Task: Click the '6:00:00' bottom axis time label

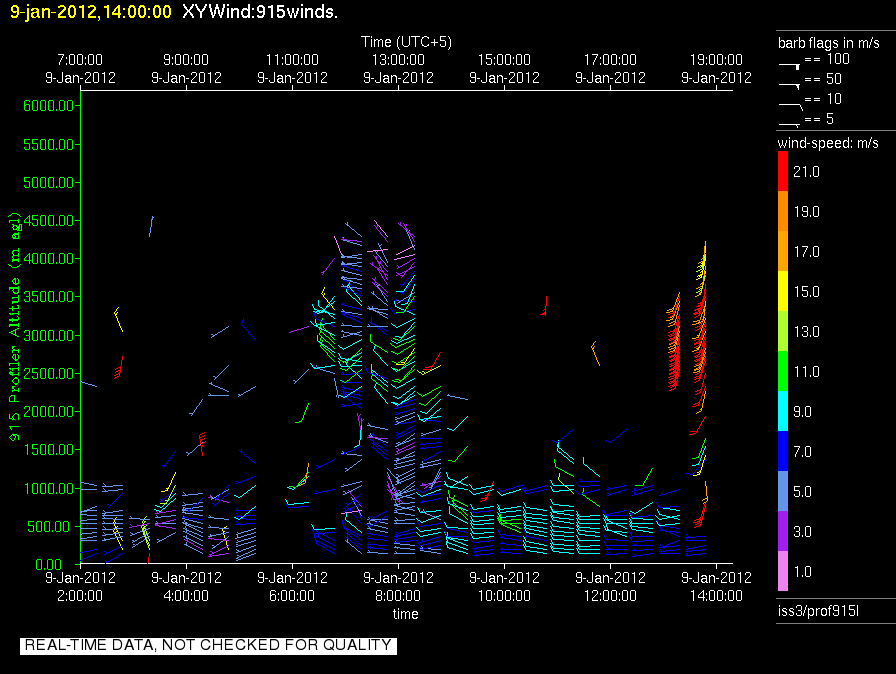Action: pyautogui.click(x=292, y=596)
